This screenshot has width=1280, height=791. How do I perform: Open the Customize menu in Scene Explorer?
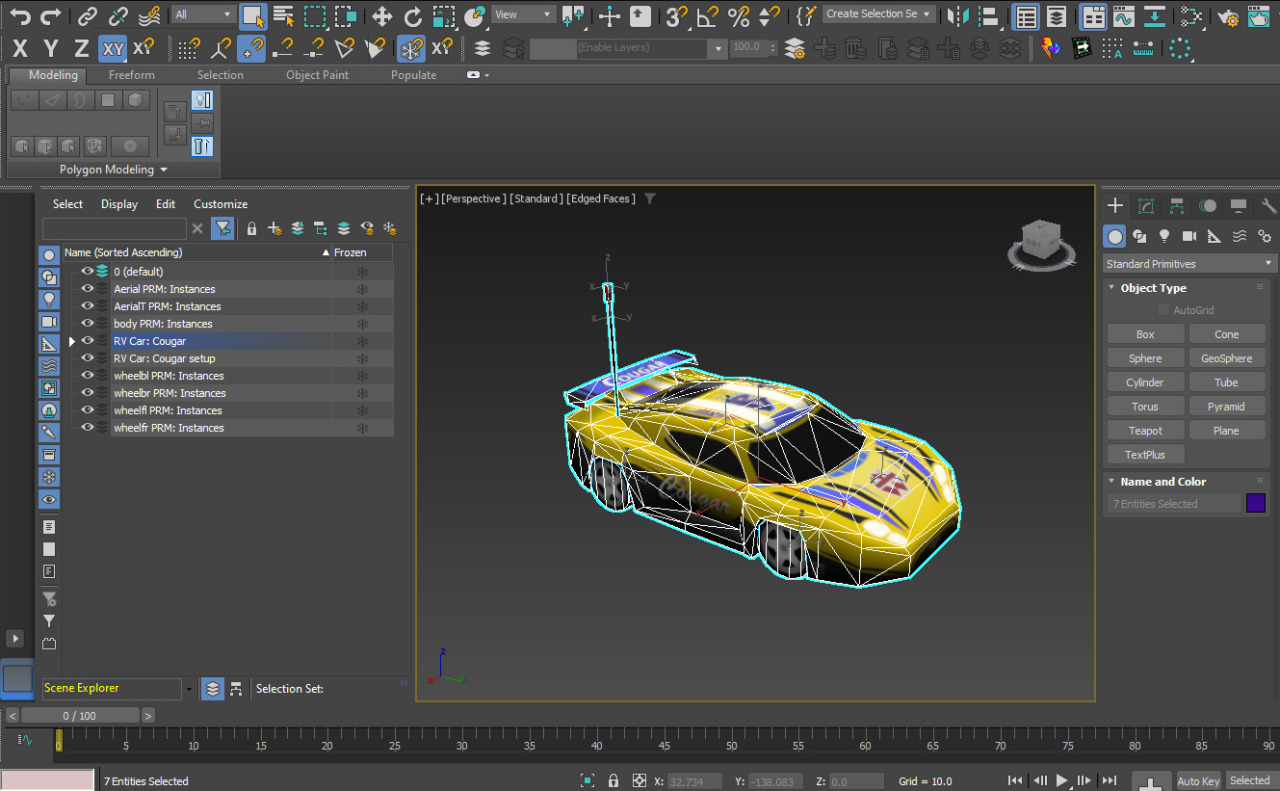tap(221, 204)
